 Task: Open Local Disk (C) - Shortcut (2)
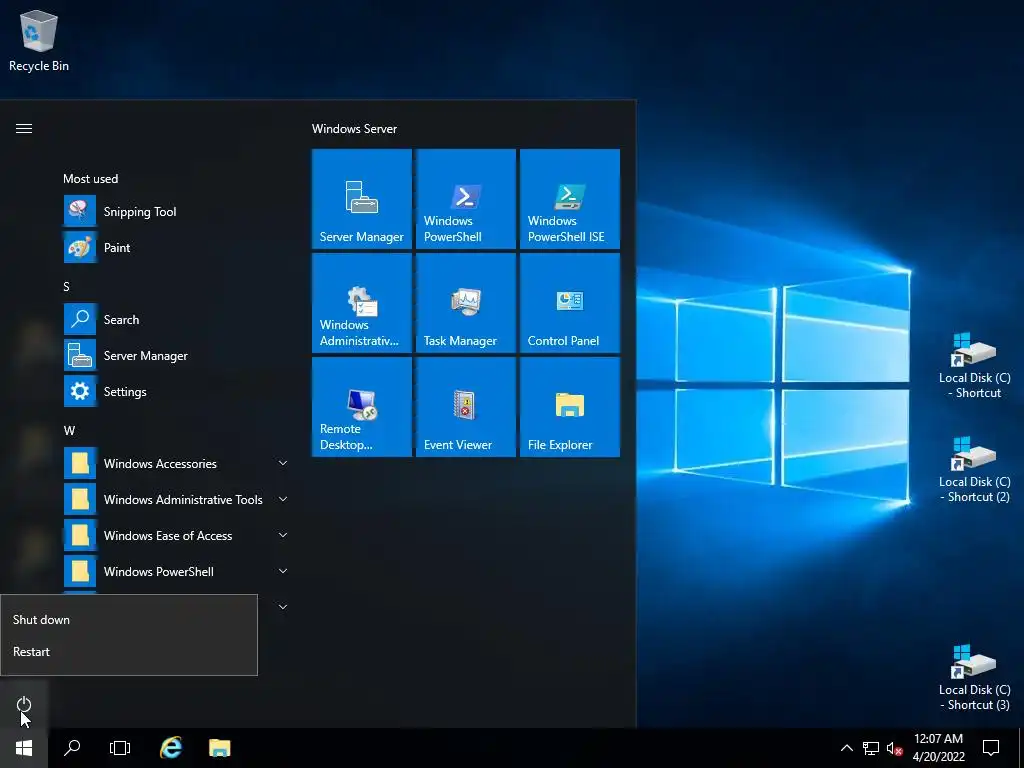[974, 469]
